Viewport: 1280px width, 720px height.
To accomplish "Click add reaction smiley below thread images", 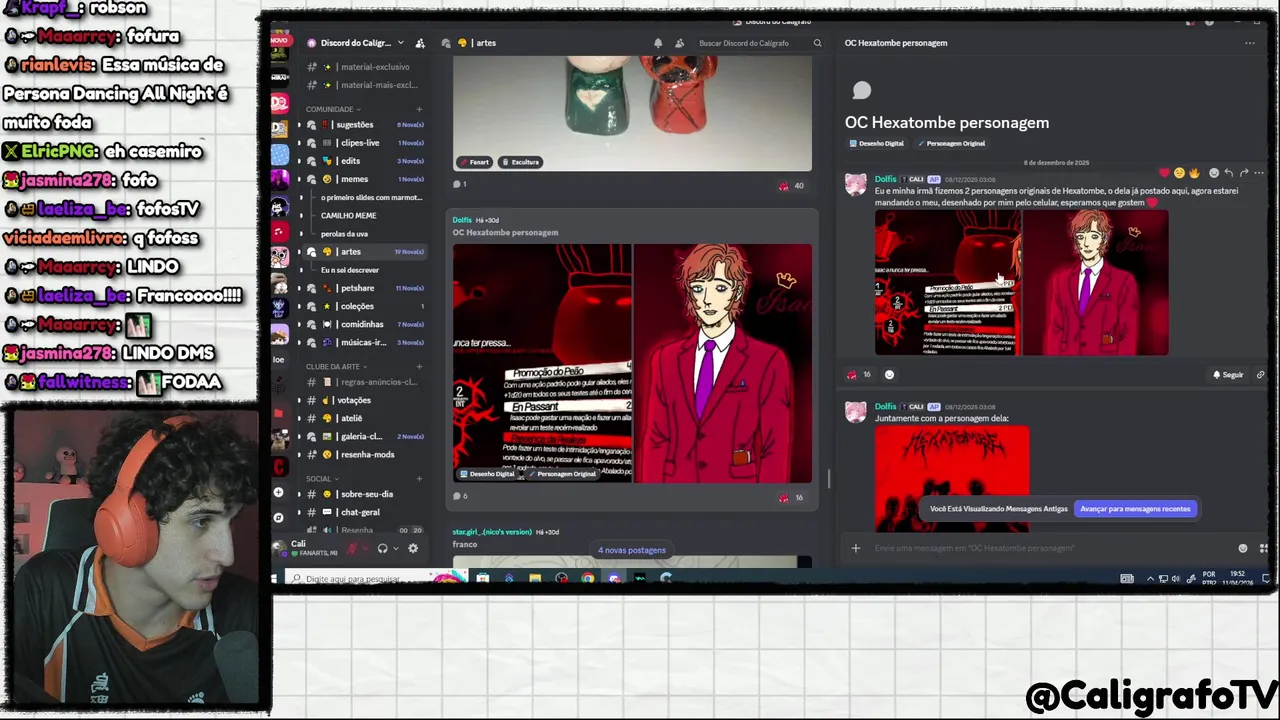I will pos(889,375).
